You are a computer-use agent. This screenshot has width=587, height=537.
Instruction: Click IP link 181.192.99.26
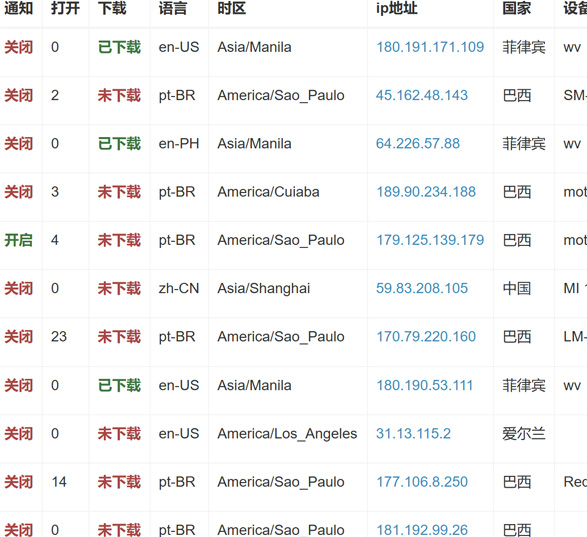coord(422,530)
